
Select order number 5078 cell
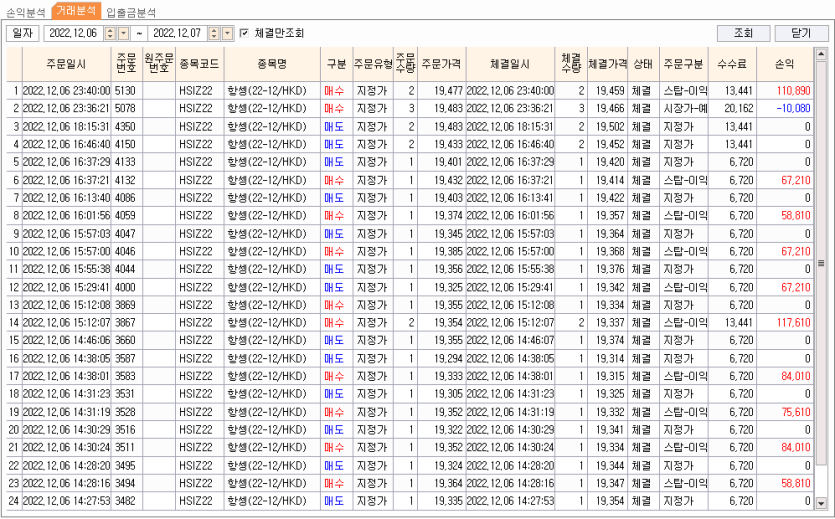pos(127,109)
